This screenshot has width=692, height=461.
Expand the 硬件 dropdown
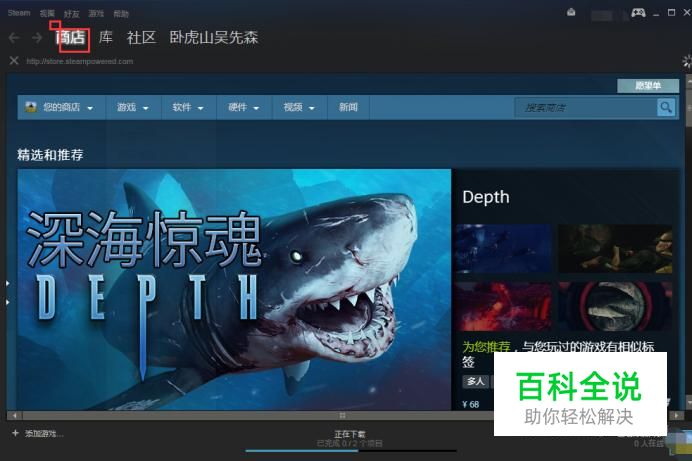tap(244, 107)
